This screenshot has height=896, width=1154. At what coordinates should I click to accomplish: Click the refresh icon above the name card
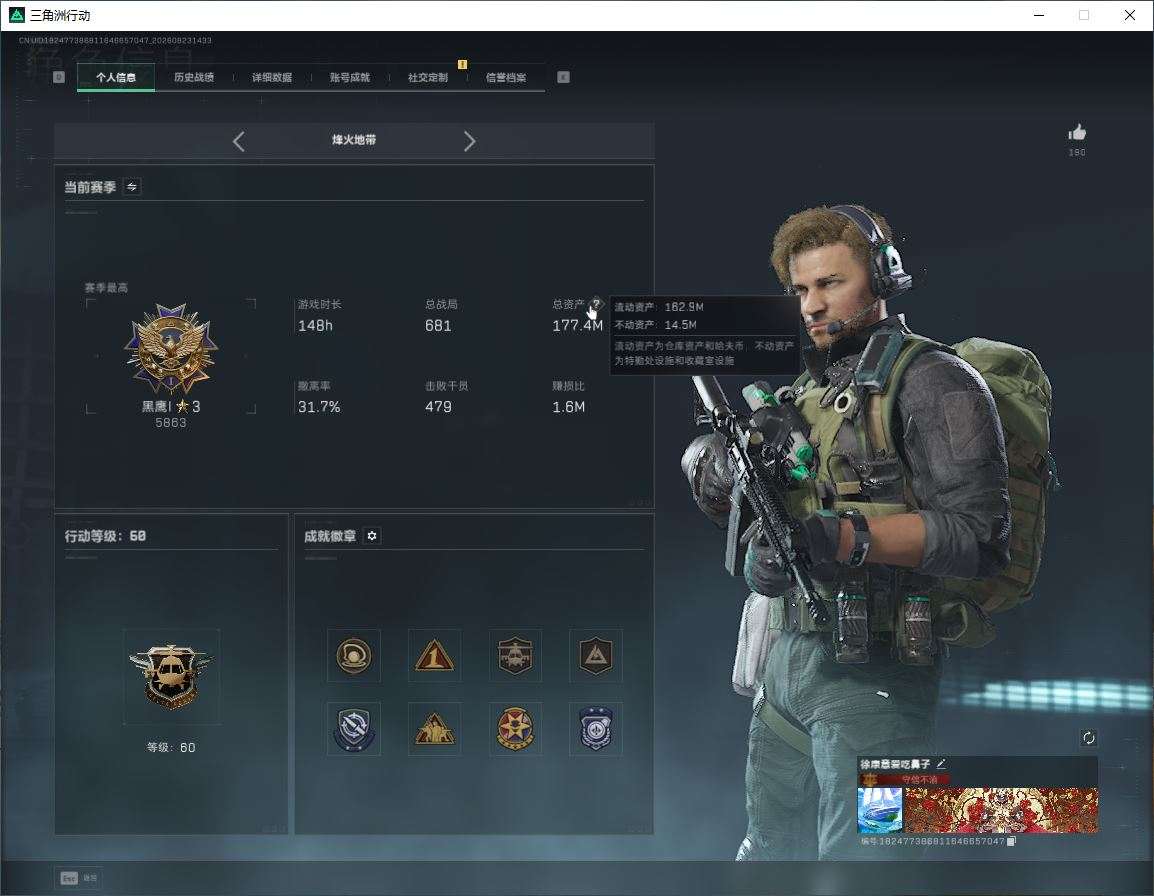1088,738
